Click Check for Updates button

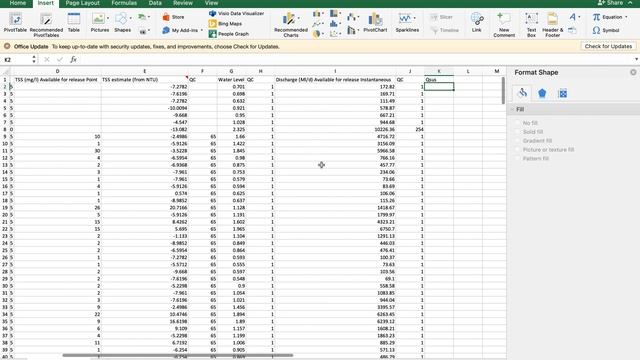tap(608, 46)
